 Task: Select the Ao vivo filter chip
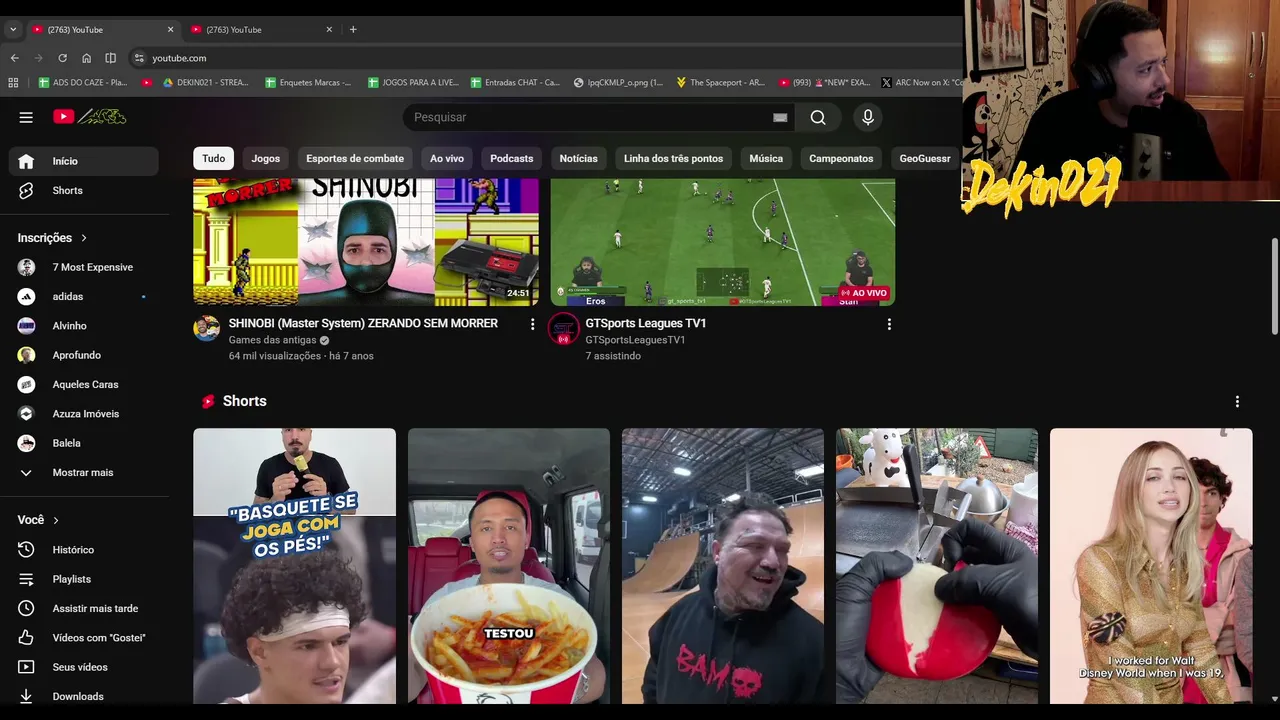click(447, 158)
